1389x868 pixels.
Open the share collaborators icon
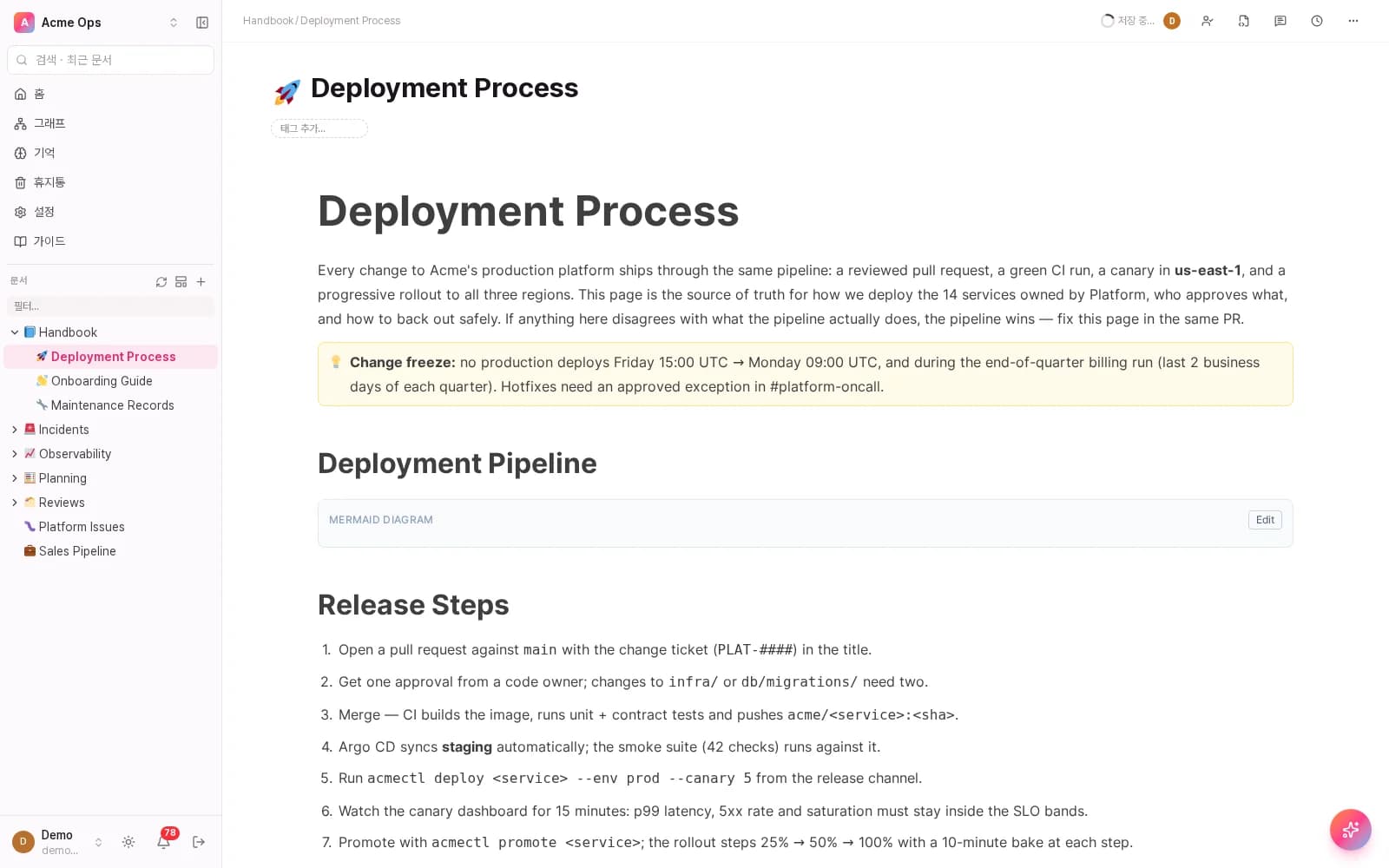(1208, 21)
